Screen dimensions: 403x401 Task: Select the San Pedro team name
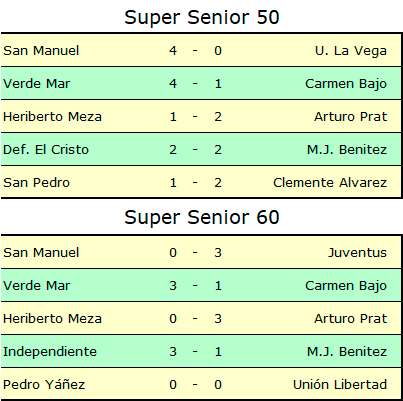(37, 183)
